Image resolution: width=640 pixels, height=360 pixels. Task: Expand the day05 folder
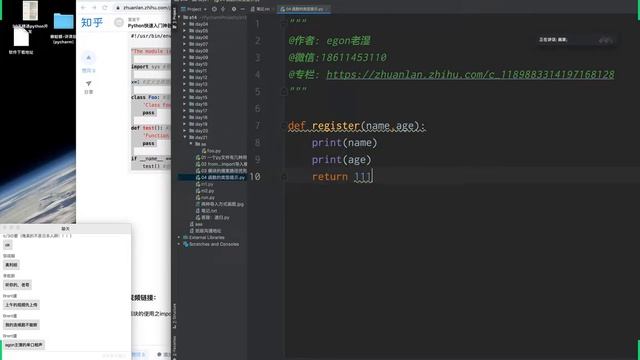coord(185,31)
